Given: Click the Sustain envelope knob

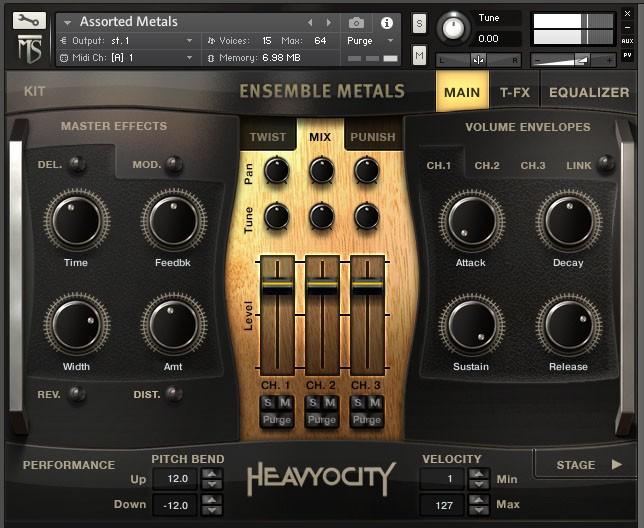Looking at the screenshot, I should tap(472, 325).
